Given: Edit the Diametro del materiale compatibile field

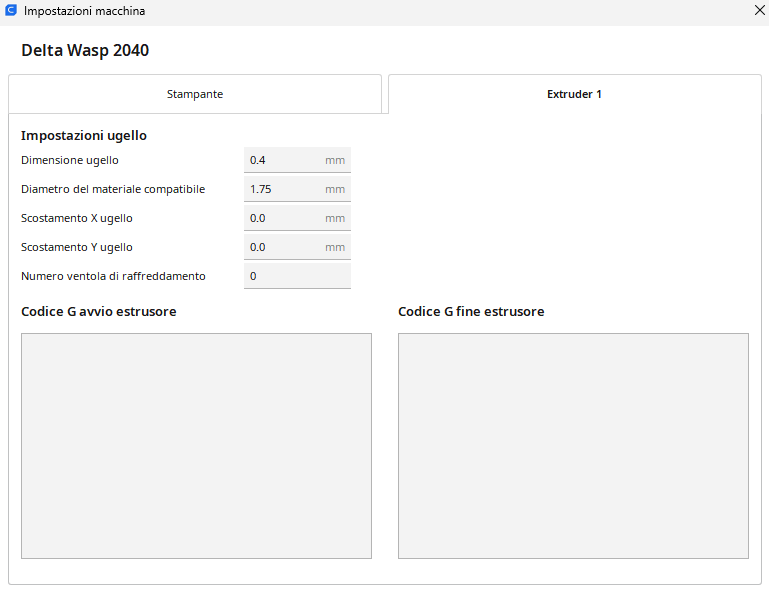Looking at the screenshot, I should [297, 189].
